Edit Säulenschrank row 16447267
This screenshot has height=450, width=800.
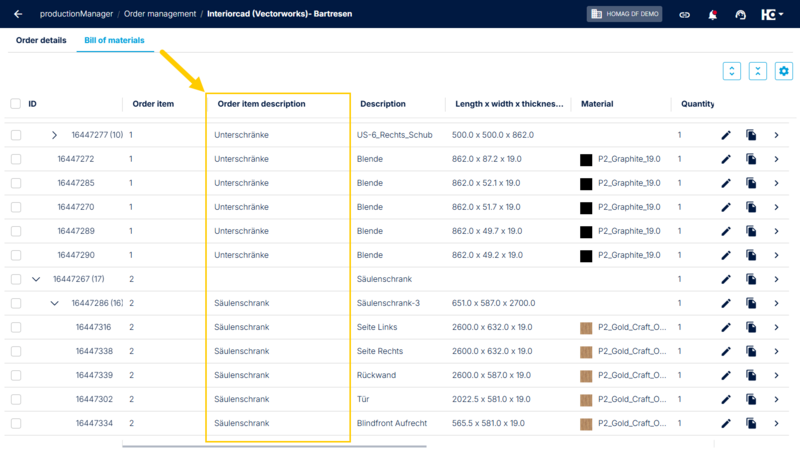[726, 279]
